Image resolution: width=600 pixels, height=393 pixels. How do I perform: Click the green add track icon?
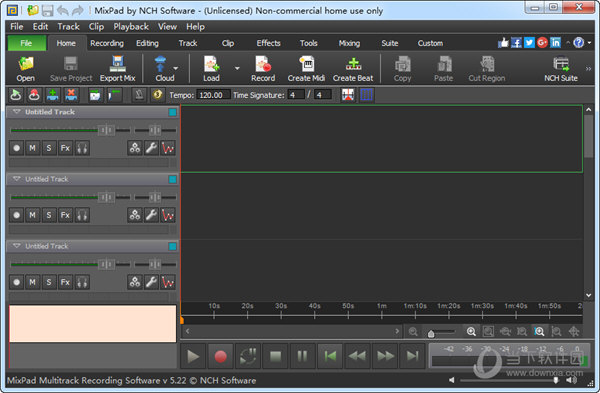coord(53,95)
